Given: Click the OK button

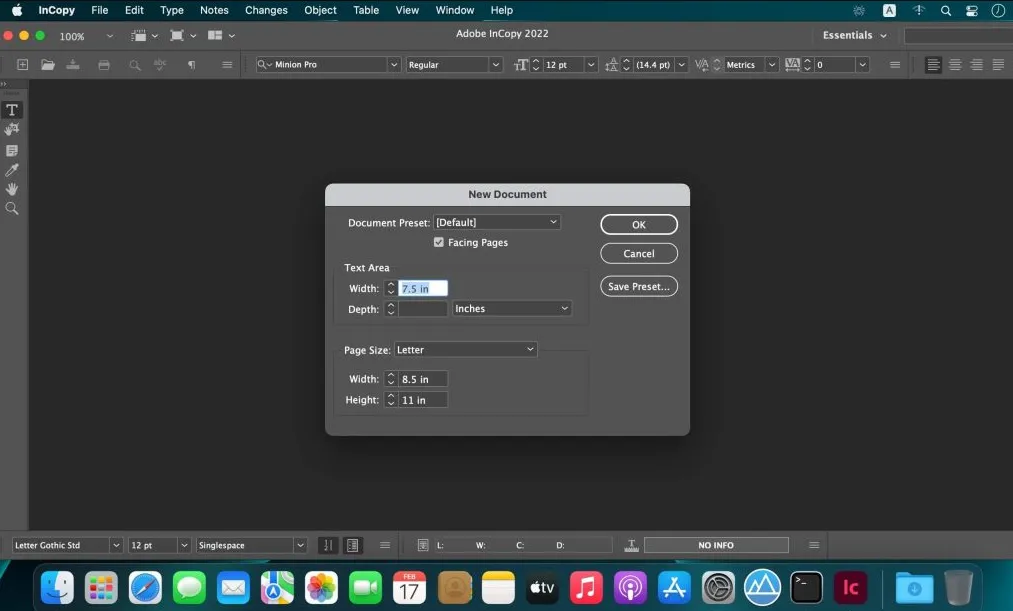Looking at the screenshot, I should (639, 224).
